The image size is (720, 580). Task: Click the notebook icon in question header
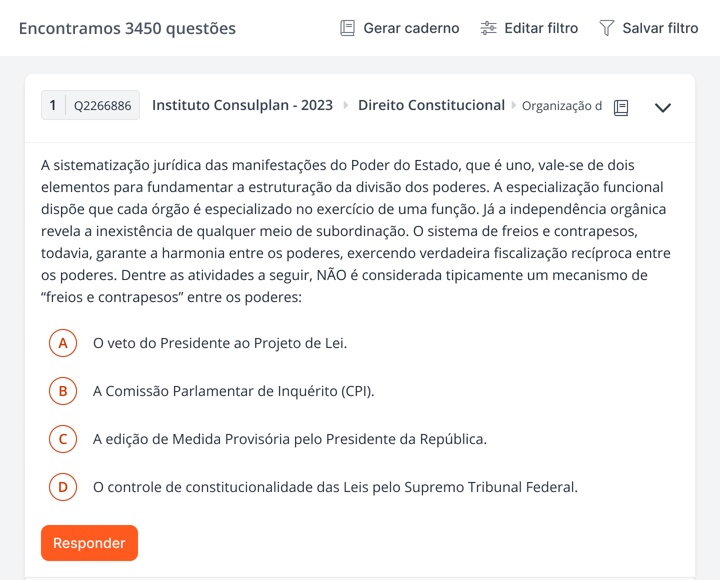(x=621, y=108)
